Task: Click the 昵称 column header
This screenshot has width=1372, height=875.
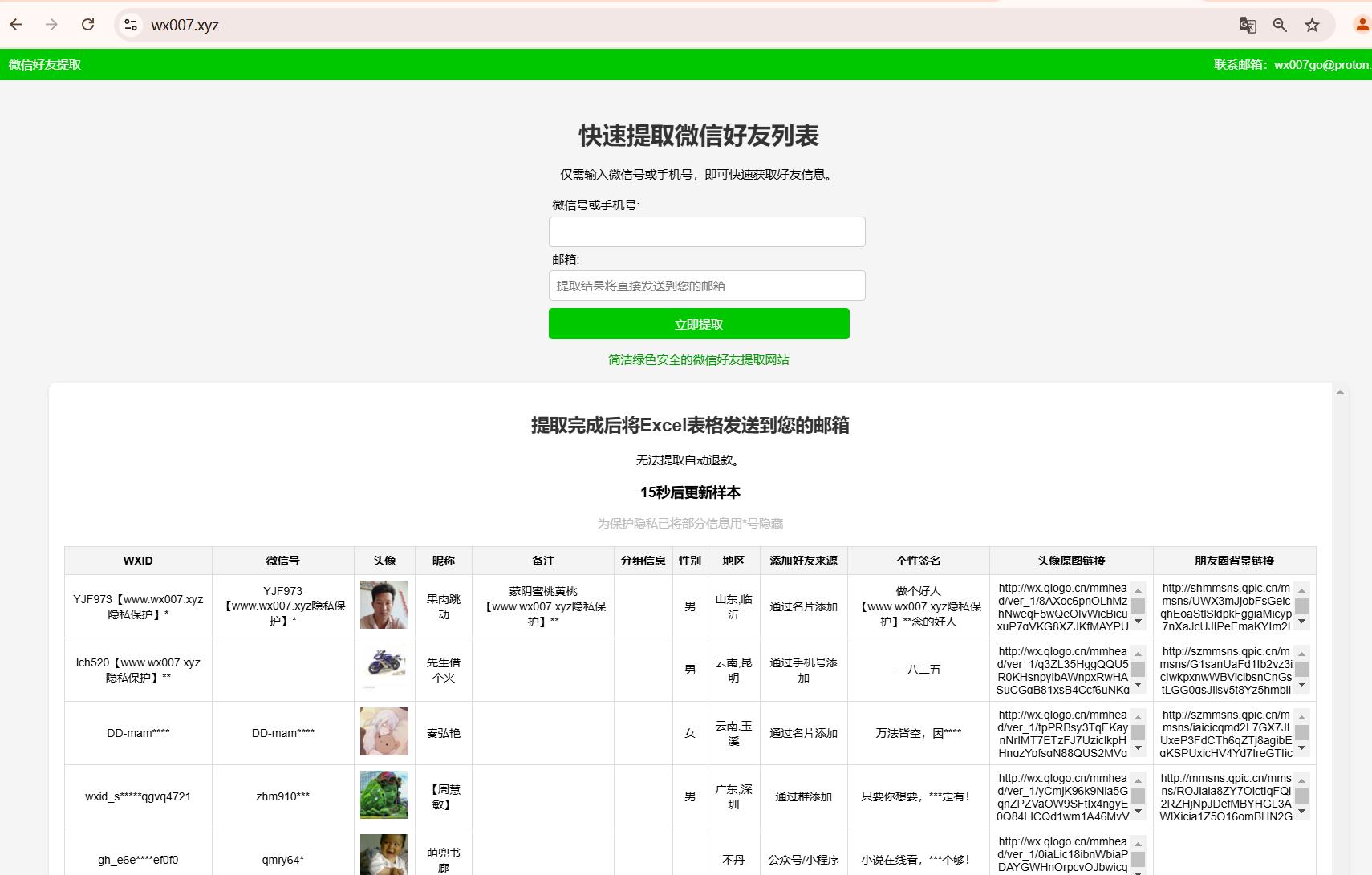Action: (x=444, y=561)
